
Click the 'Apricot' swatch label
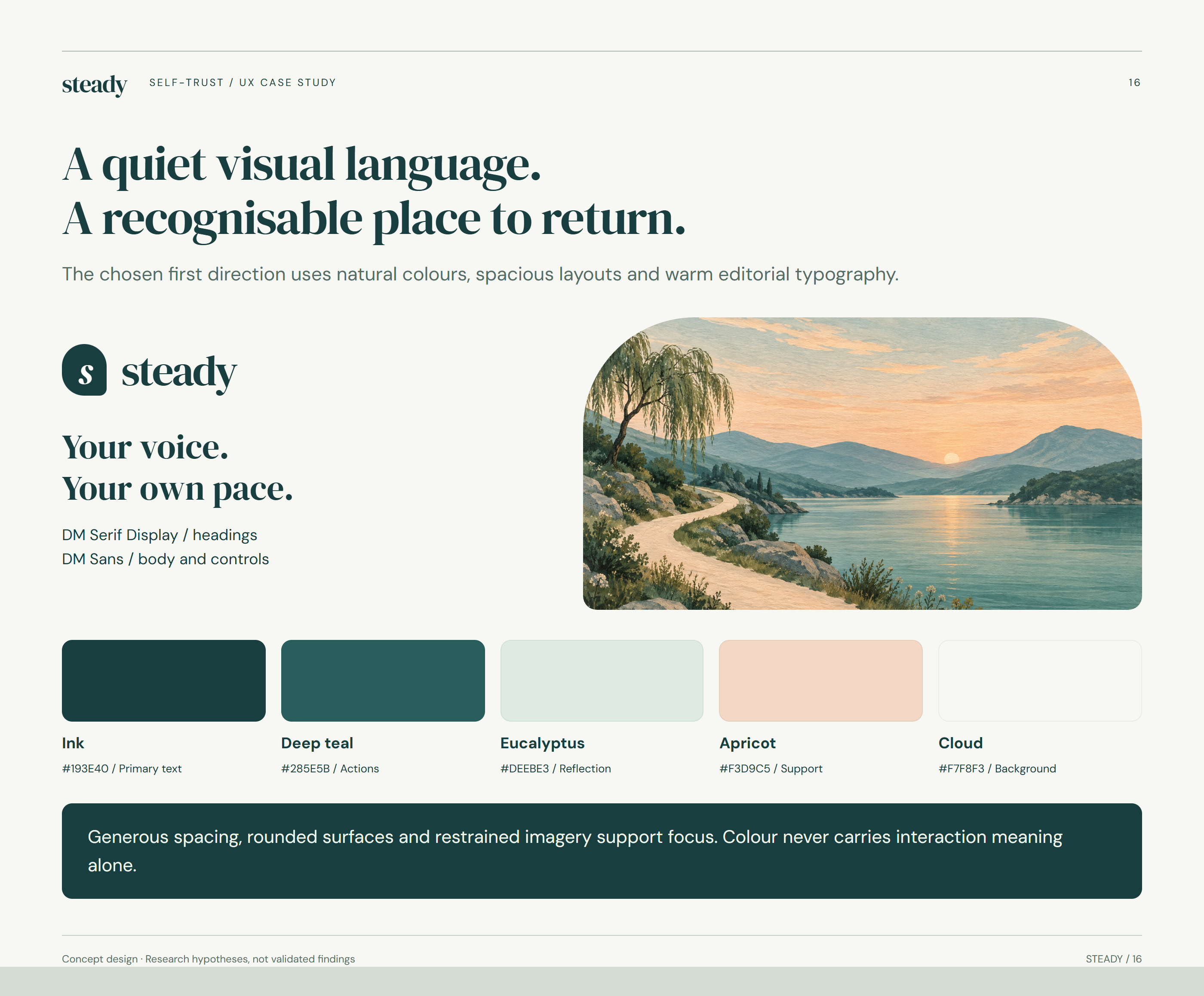pos(748,743)
